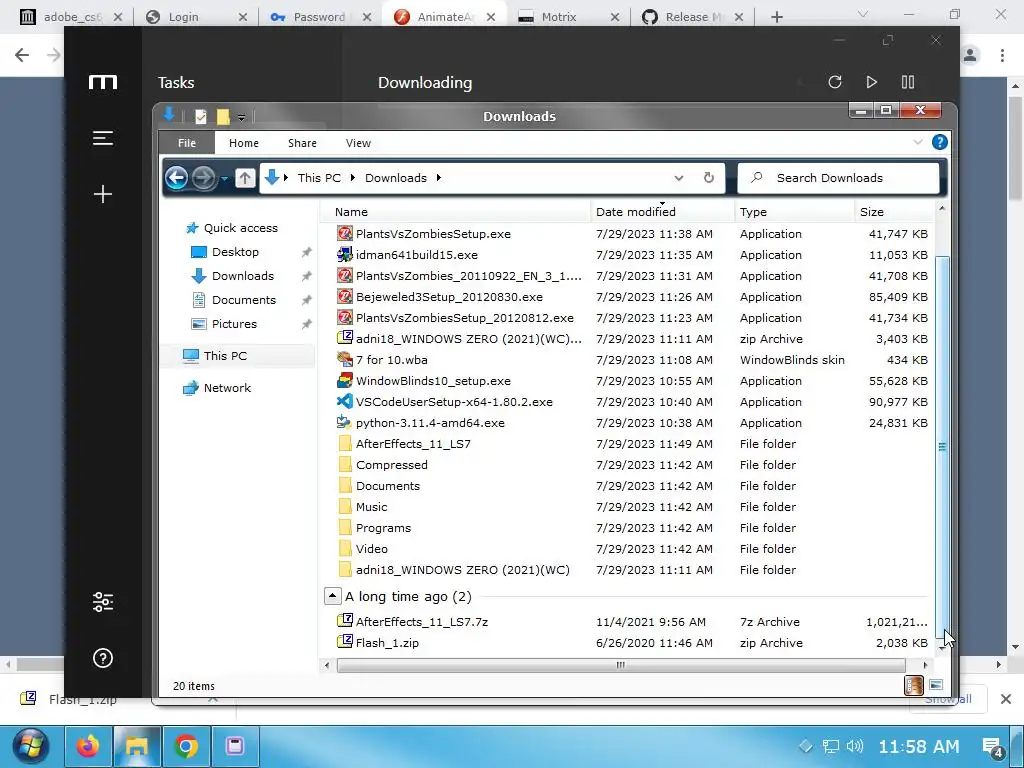Go up one folder level
The image size is (1024, 768).
point(245,178)
